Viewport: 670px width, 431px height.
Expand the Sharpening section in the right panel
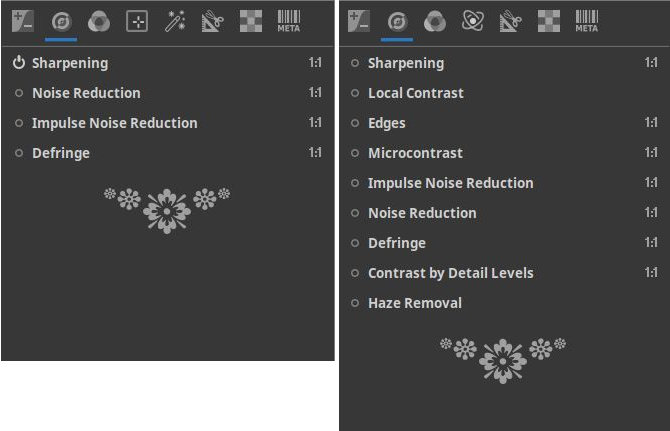(406, 63)
